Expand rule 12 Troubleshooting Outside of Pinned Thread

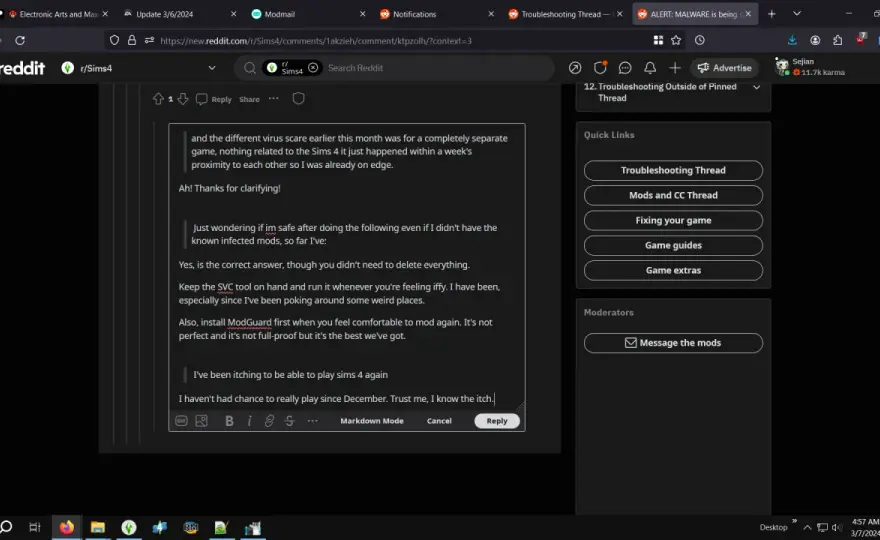[757, 87]
